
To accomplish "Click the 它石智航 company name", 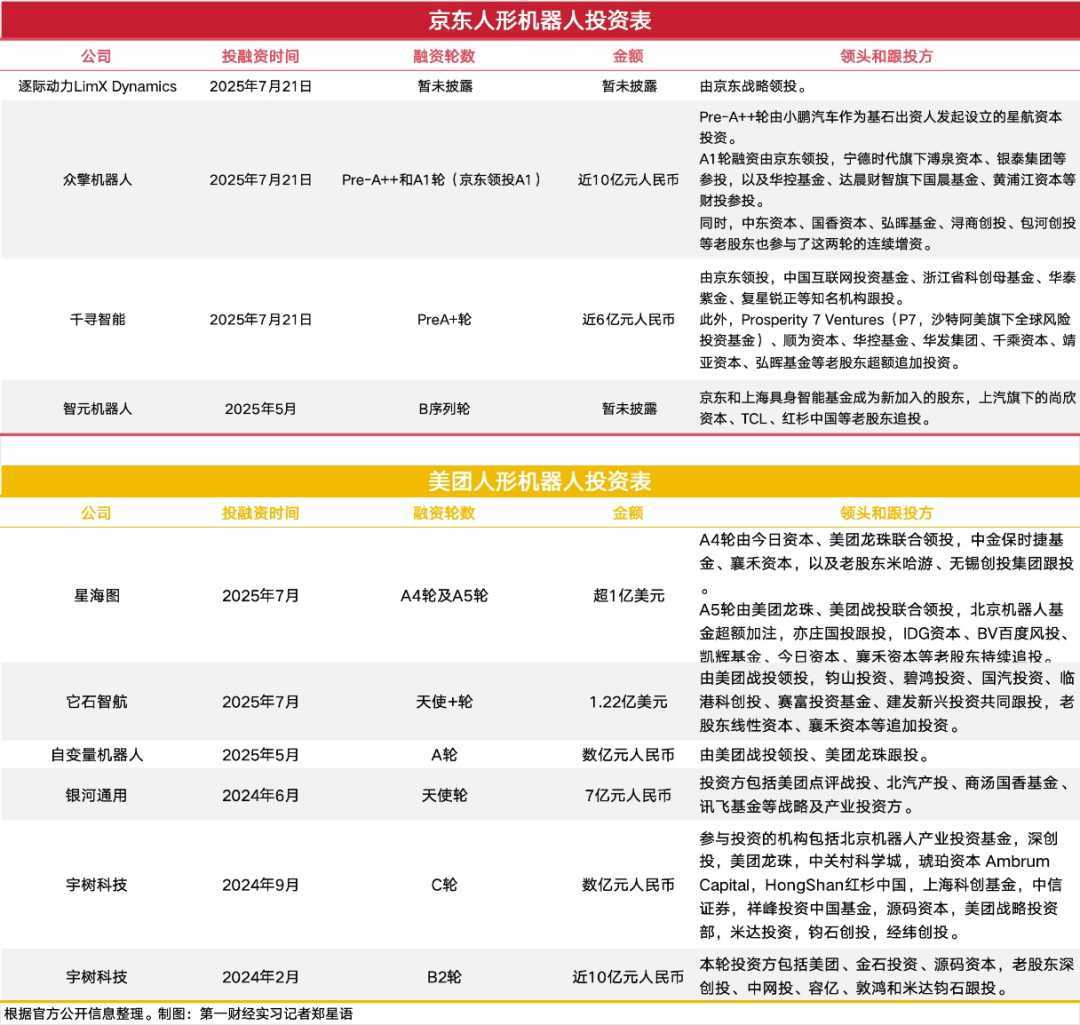I will (x=97, y=701).
